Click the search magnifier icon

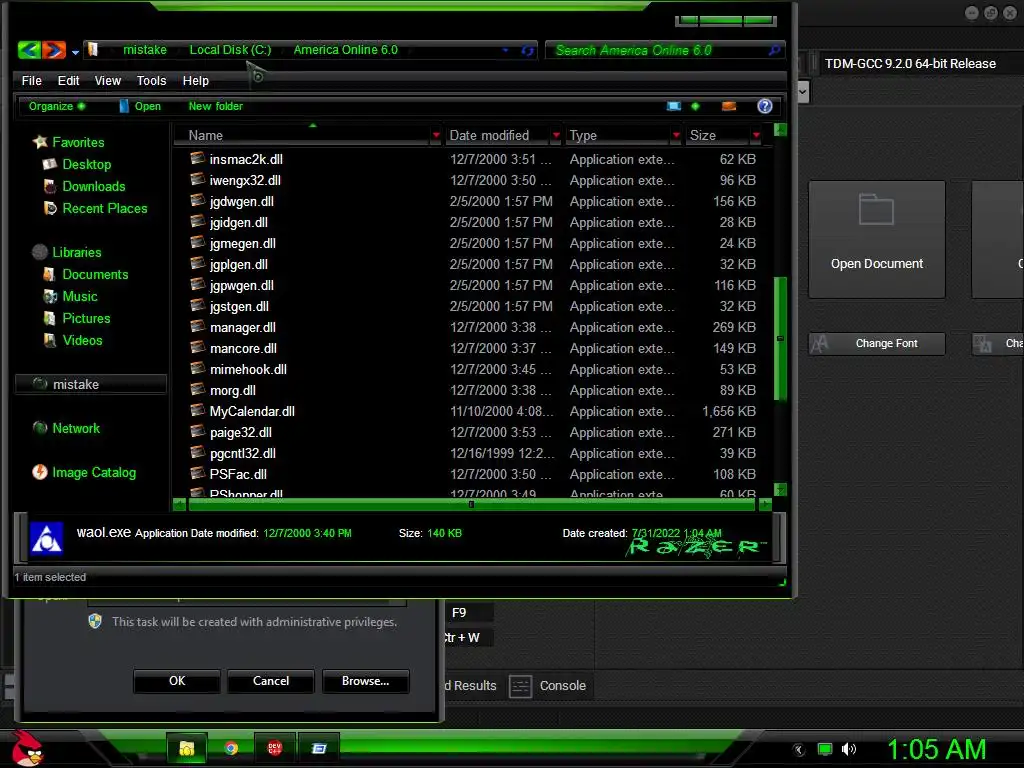click(x=775, y=50)
